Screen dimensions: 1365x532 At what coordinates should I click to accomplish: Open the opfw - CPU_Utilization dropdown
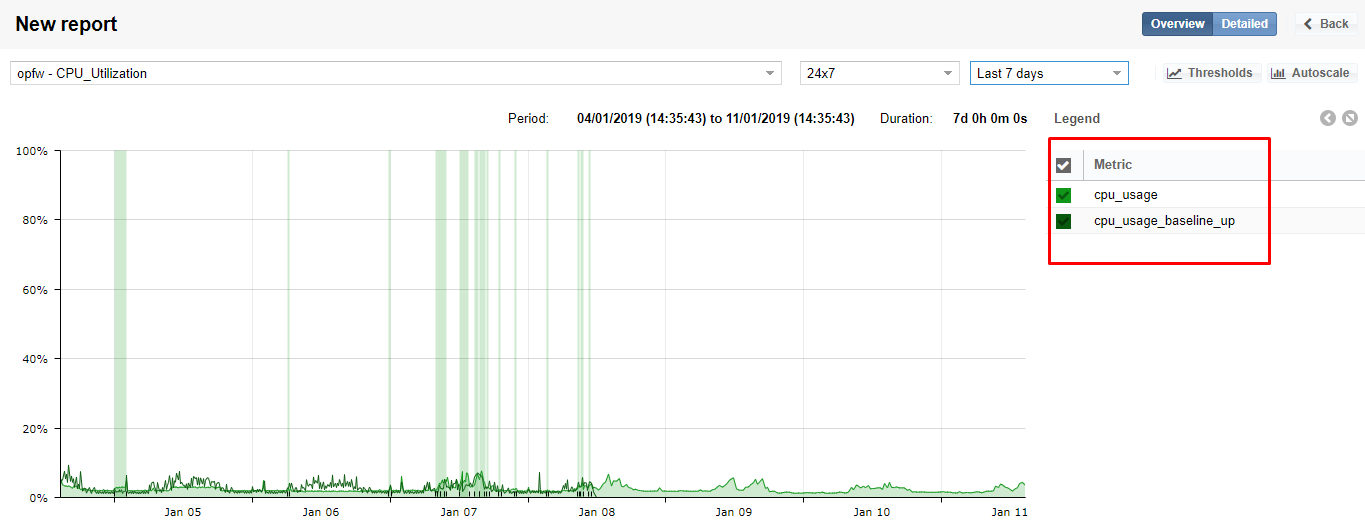396,73
